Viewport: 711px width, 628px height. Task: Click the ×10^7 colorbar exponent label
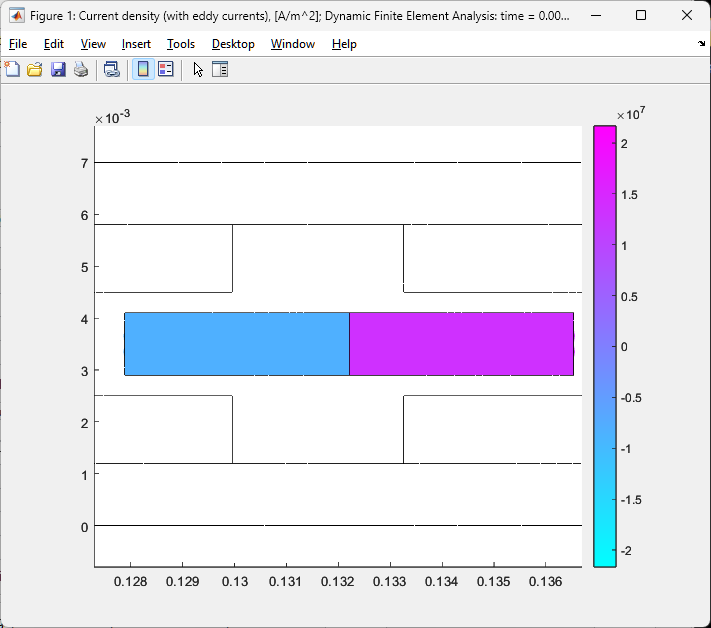[631, 114]
